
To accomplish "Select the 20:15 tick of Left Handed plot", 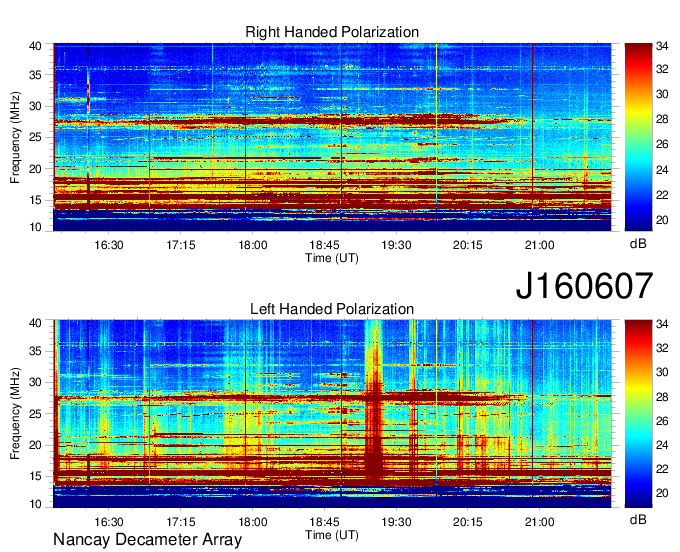I will pyautogui.click(x=468, y=522).
